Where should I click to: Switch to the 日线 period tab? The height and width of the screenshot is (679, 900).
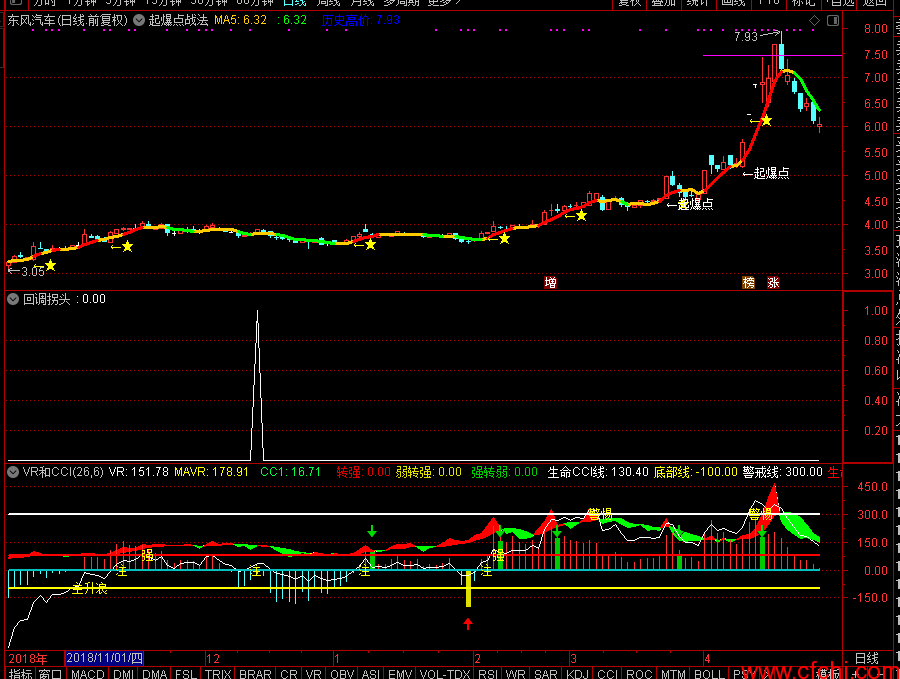click(294, 3)
